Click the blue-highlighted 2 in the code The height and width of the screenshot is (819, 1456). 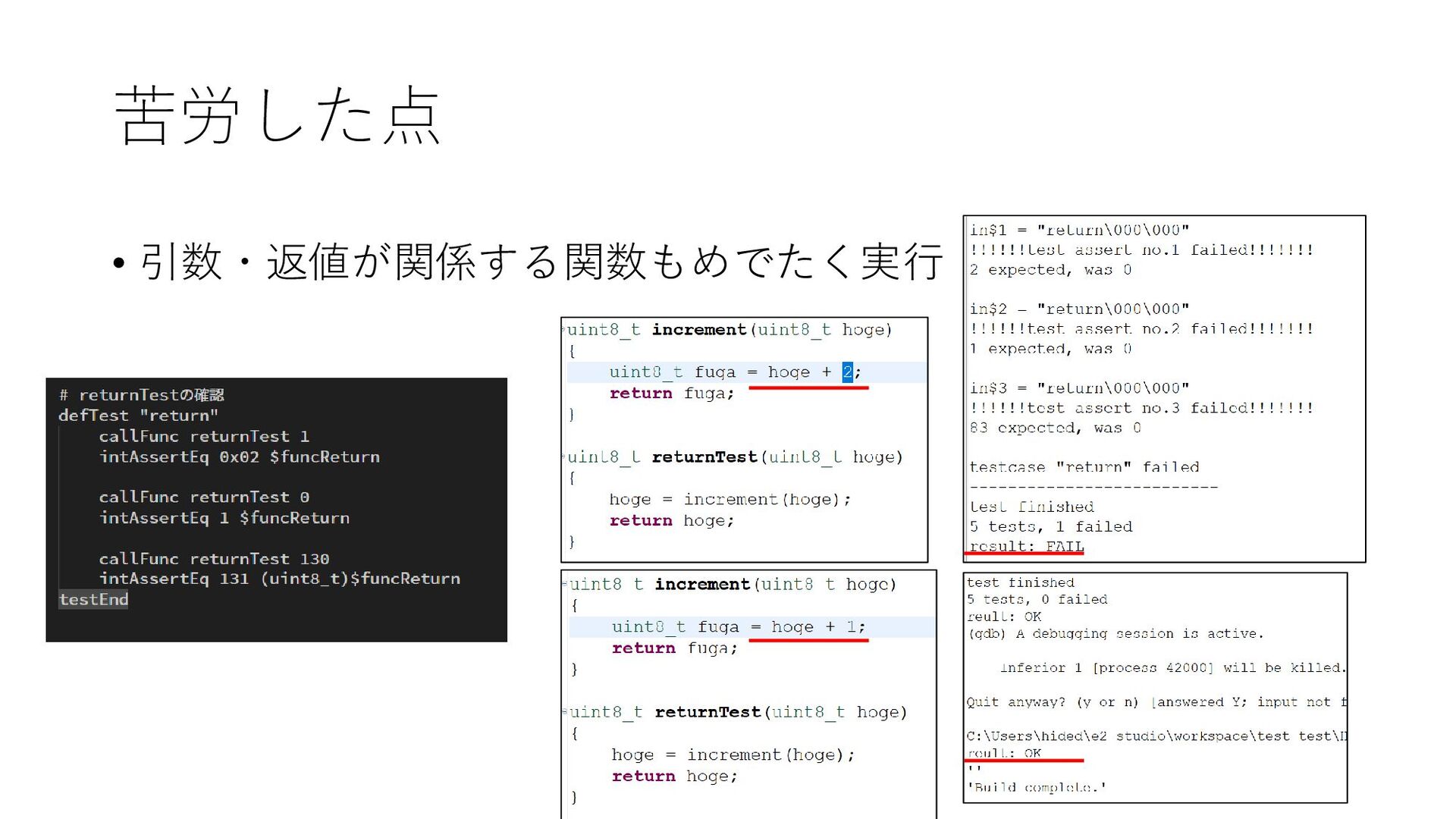[847, 372]
